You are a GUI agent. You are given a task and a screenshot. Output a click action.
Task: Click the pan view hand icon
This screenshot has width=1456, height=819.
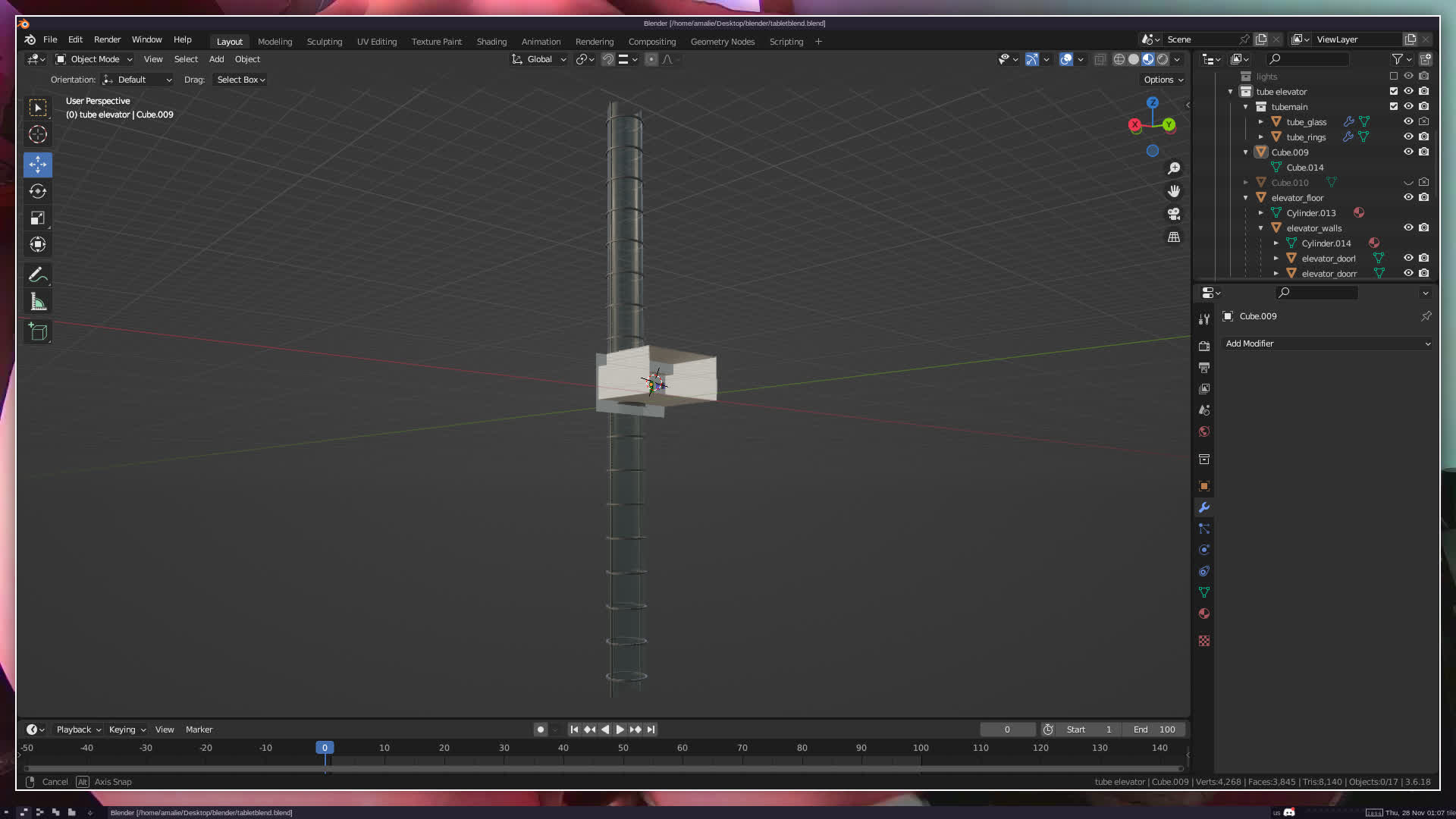[1174, 191]
